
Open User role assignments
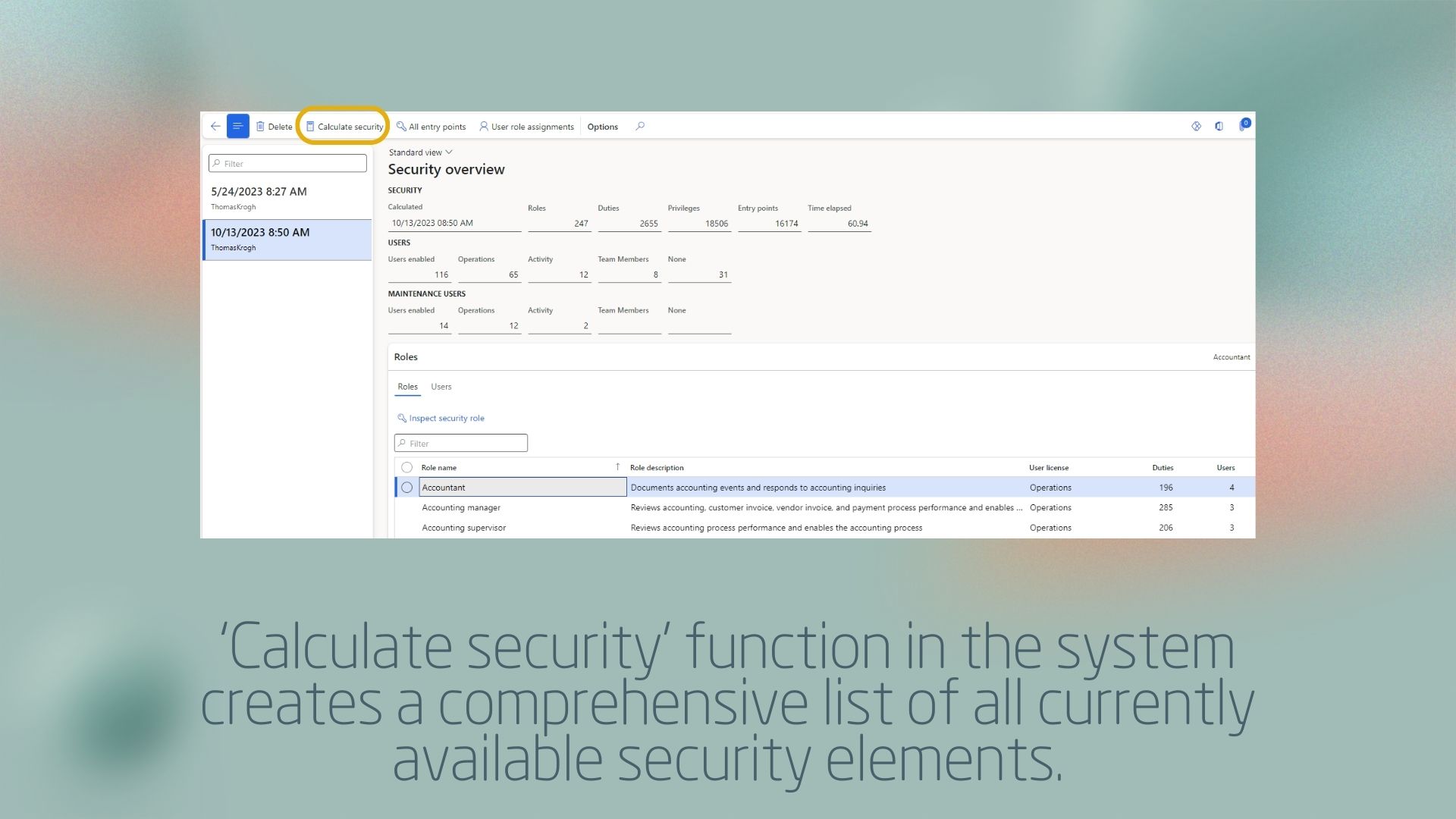[526, 127]
